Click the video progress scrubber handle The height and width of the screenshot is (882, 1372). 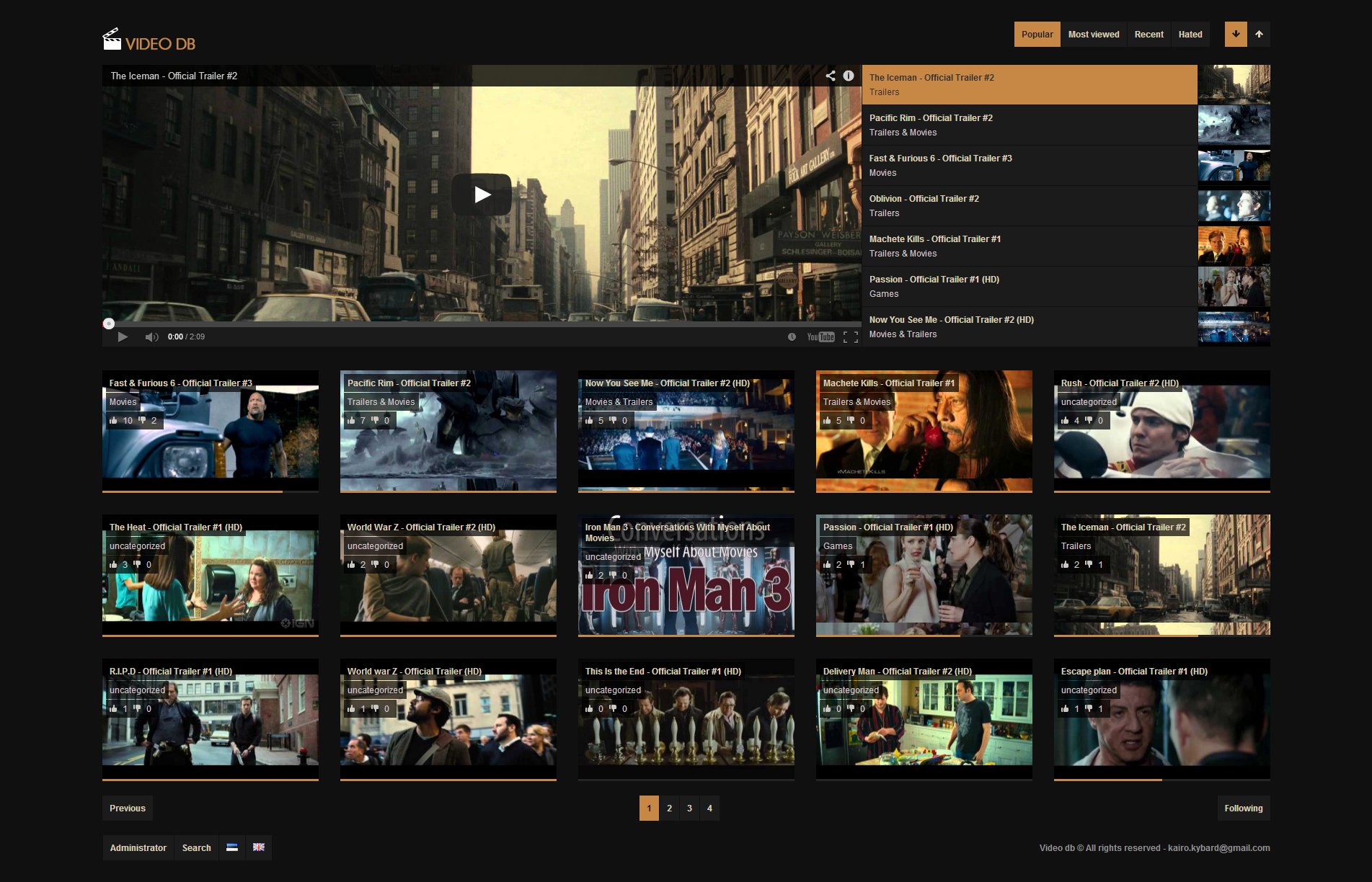(x=109, y=324)
